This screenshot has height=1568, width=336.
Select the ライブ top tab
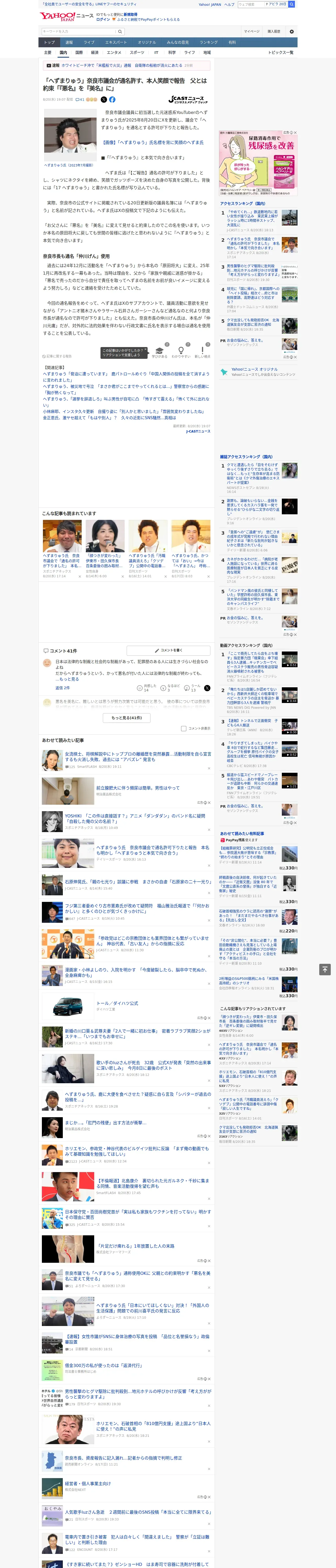coord(89,42)
